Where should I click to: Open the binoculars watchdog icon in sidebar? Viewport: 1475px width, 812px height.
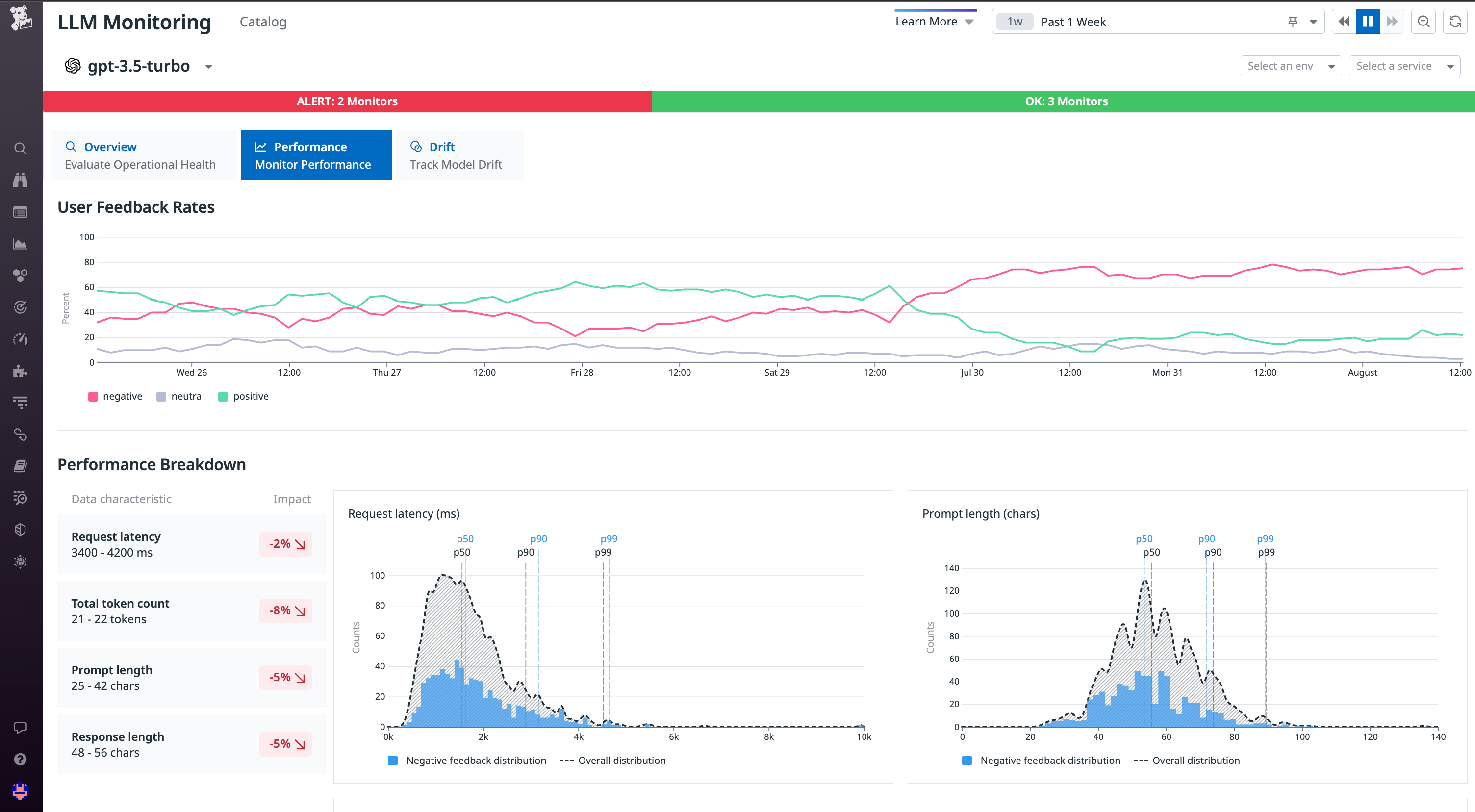(21, 180)
